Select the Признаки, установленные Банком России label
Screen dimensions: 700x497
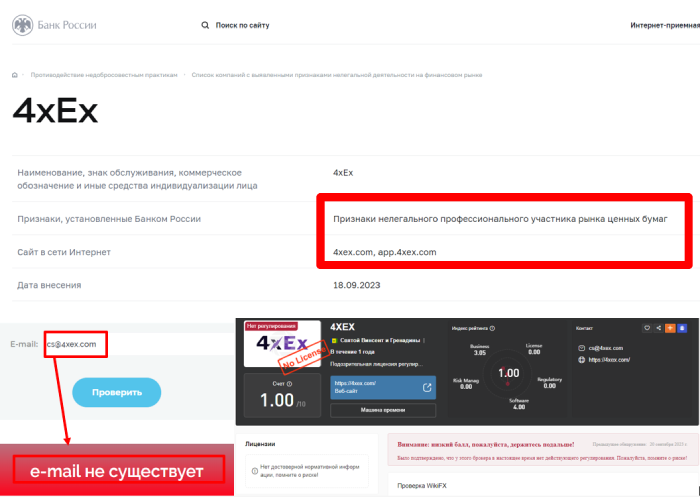click(109, 219)
